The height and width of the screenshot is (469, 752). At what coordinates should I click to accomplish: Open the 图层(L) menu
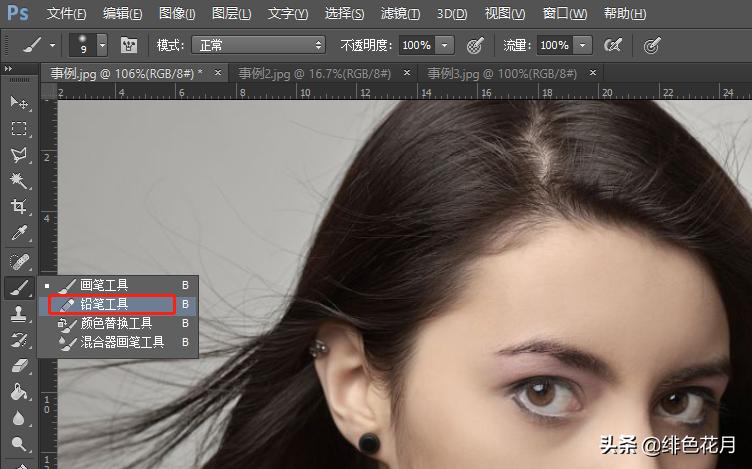pos(231,13)
